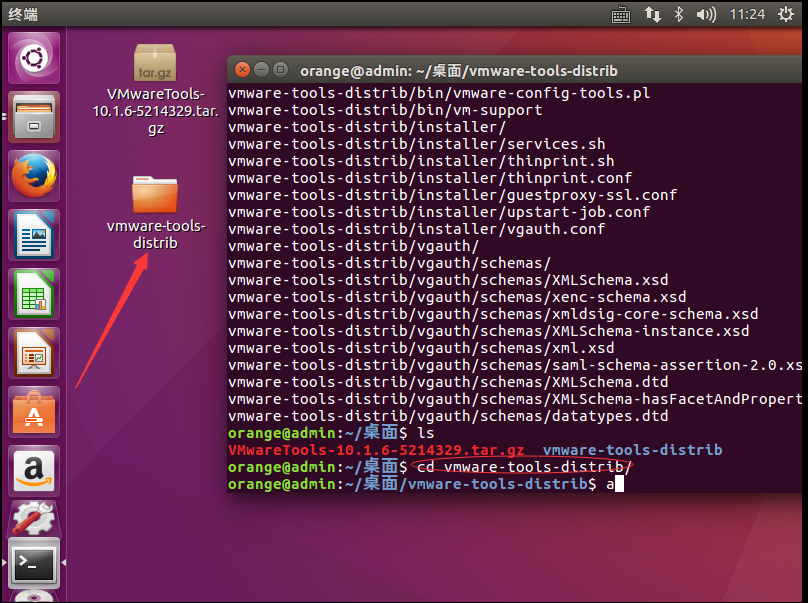
Task: Click the line ending in xmldsig-core-schema.xsd
Action: tap(493, 314)
